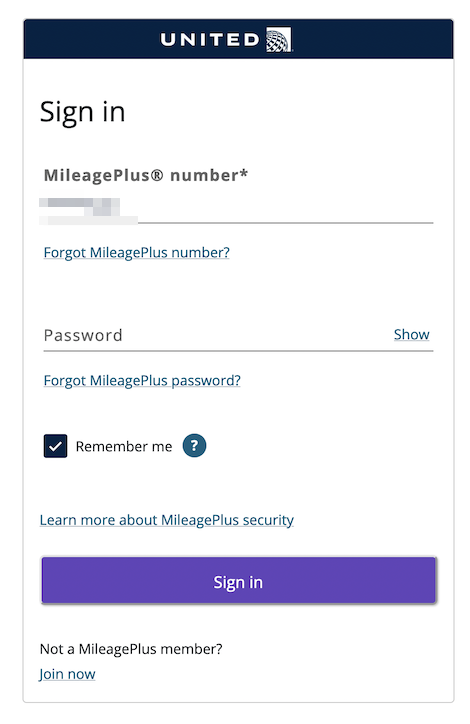Click the Remember me label text
The width and height of the screenshot is (470, 724).
point(124,446)
